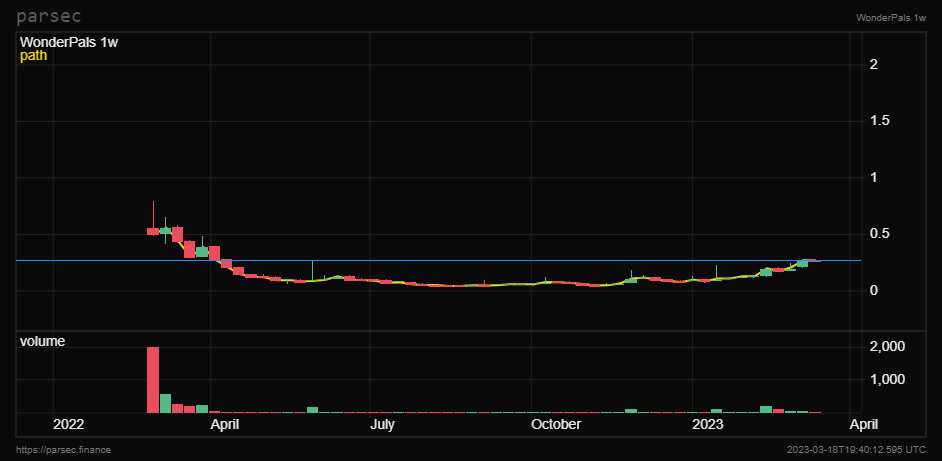Click the price axis value 2

coord(874,64)
